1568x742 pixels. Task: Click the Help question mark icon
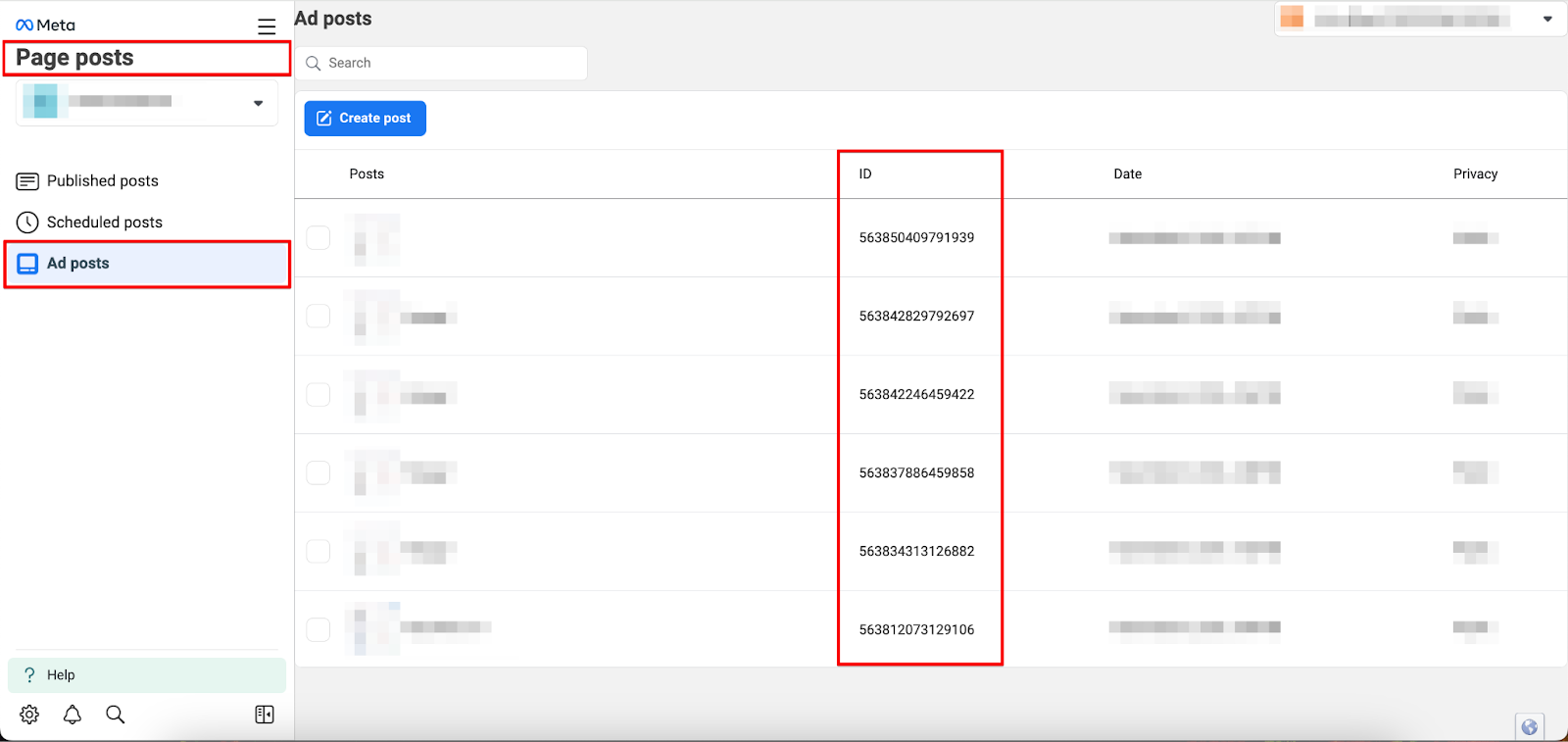point(29,674)
